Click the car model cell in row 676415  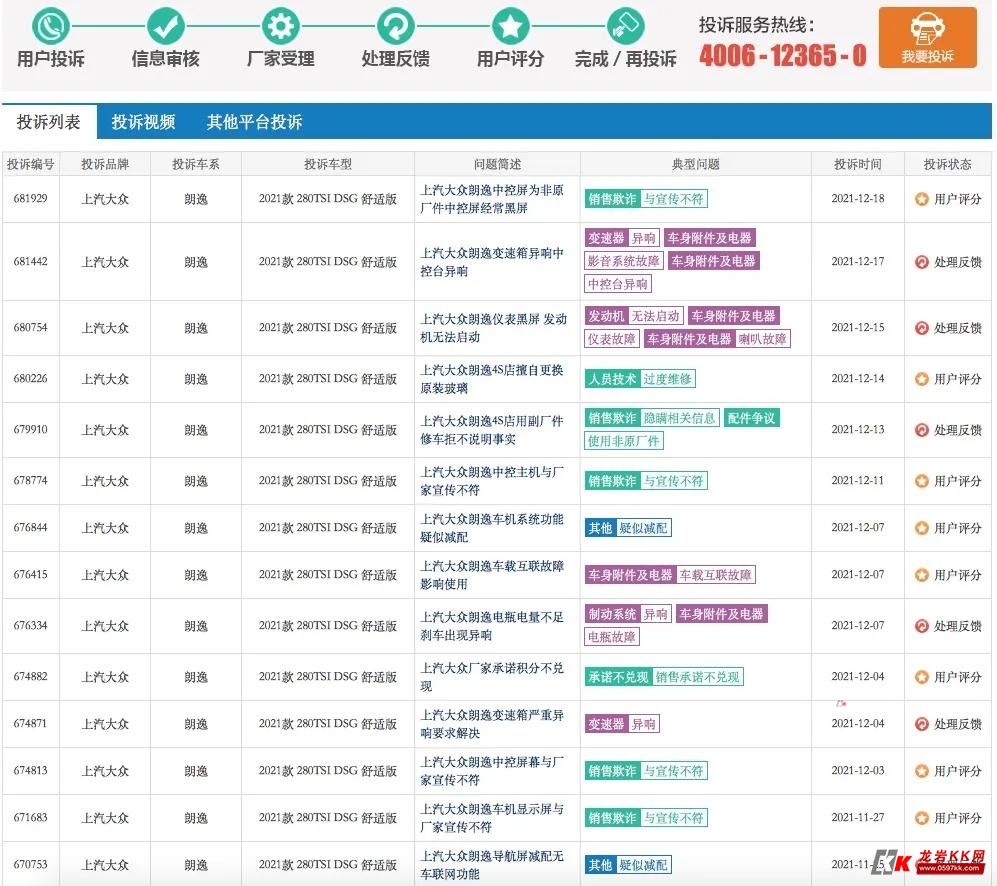coord(327,575)
